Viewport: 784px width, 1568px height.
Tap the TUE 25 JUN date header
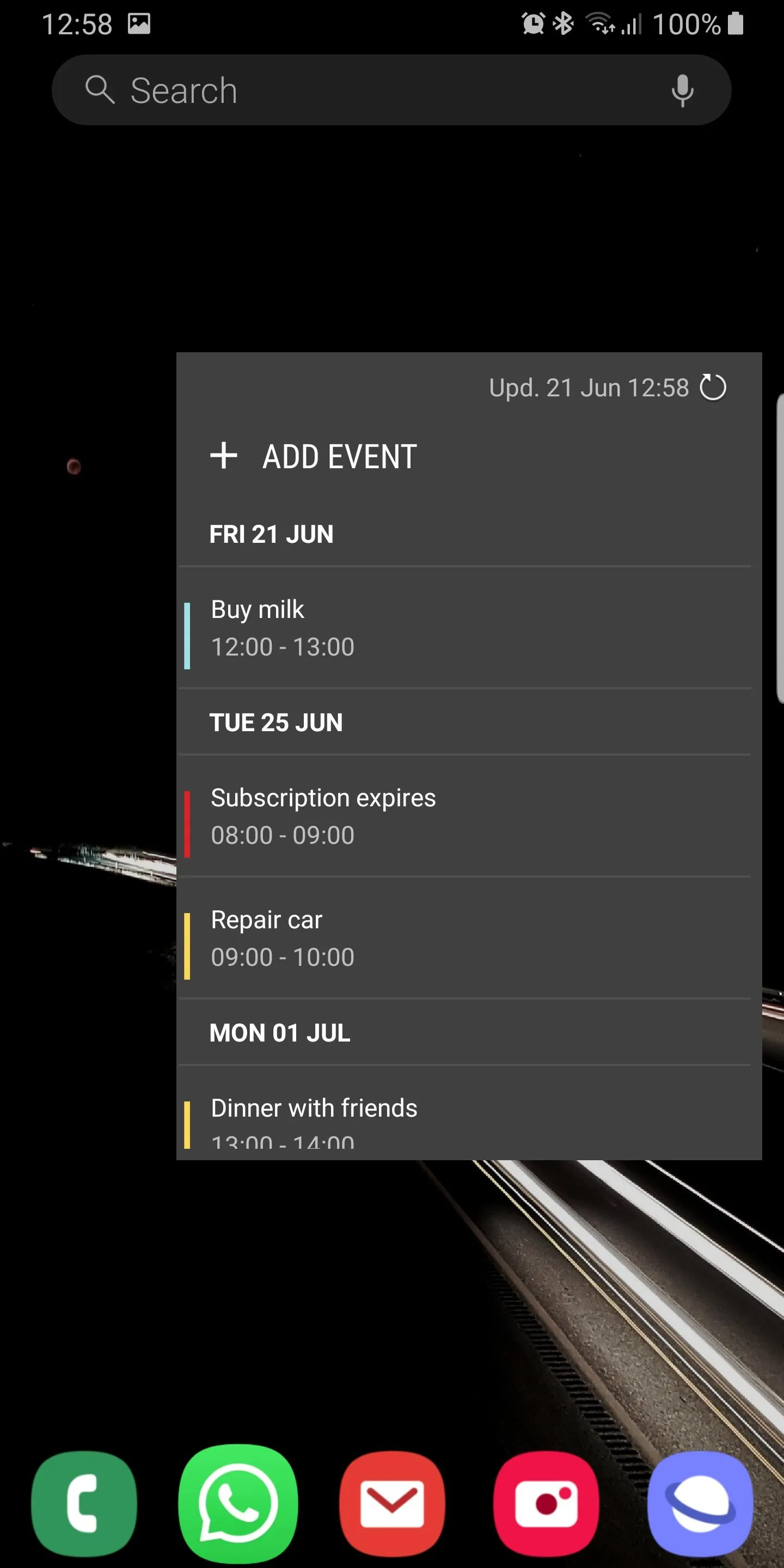[275, 722]
